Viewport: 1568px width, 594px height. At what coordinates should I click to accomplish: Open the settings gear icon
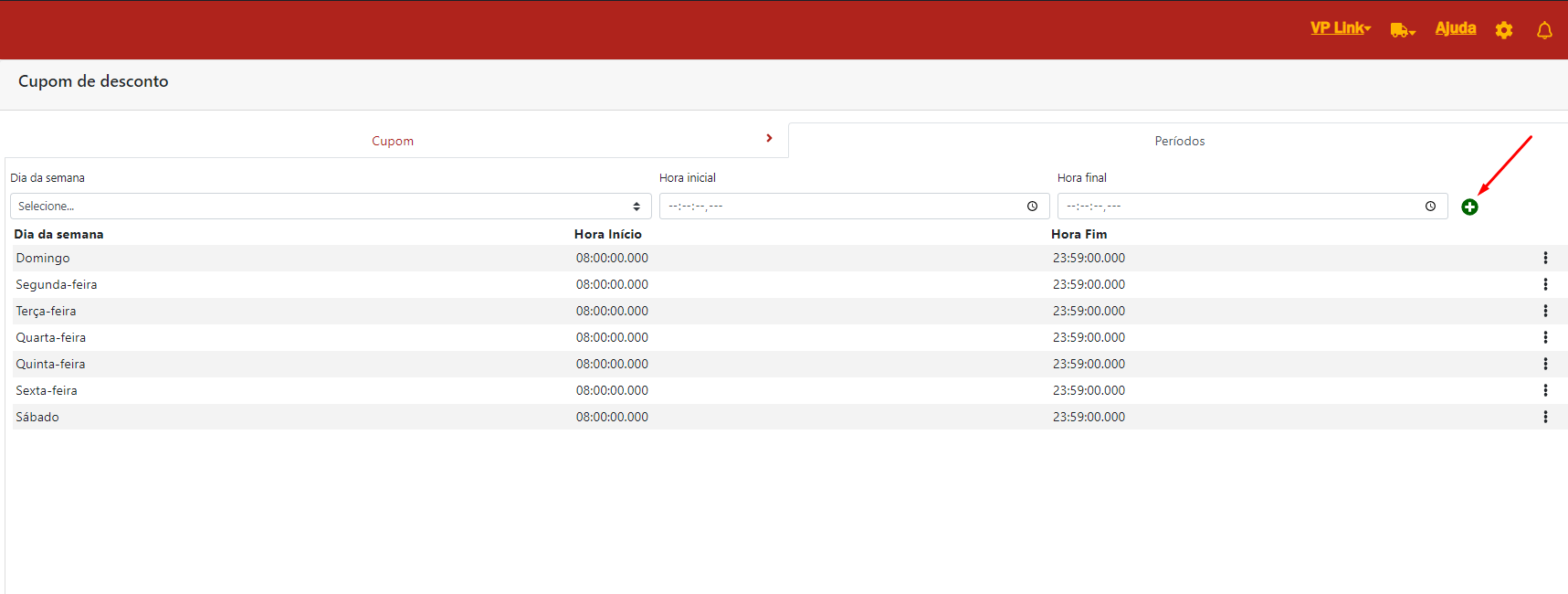point(1504,30)
